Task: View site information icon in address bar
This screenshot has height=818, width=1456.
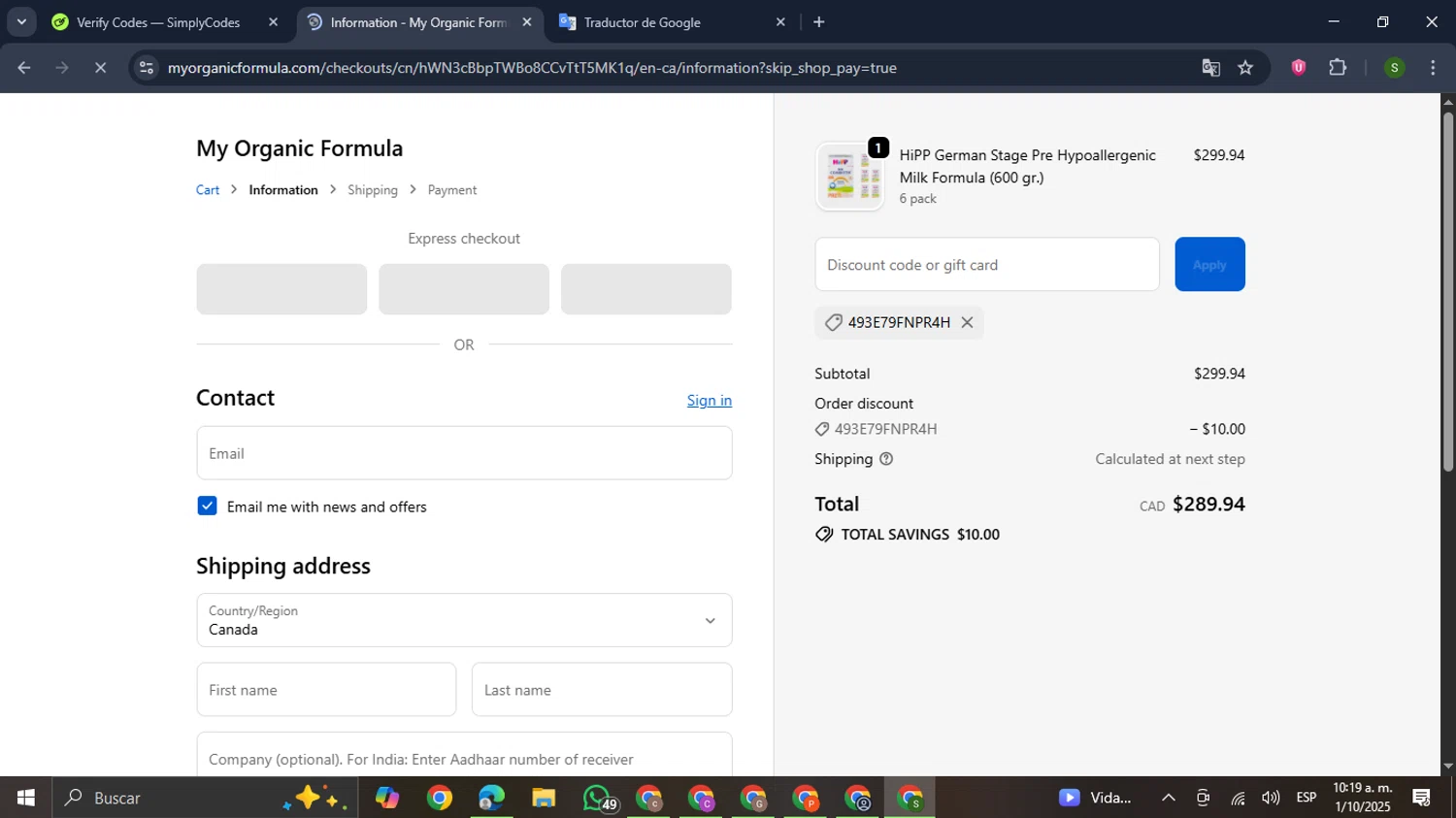Action: pos(147,68)
